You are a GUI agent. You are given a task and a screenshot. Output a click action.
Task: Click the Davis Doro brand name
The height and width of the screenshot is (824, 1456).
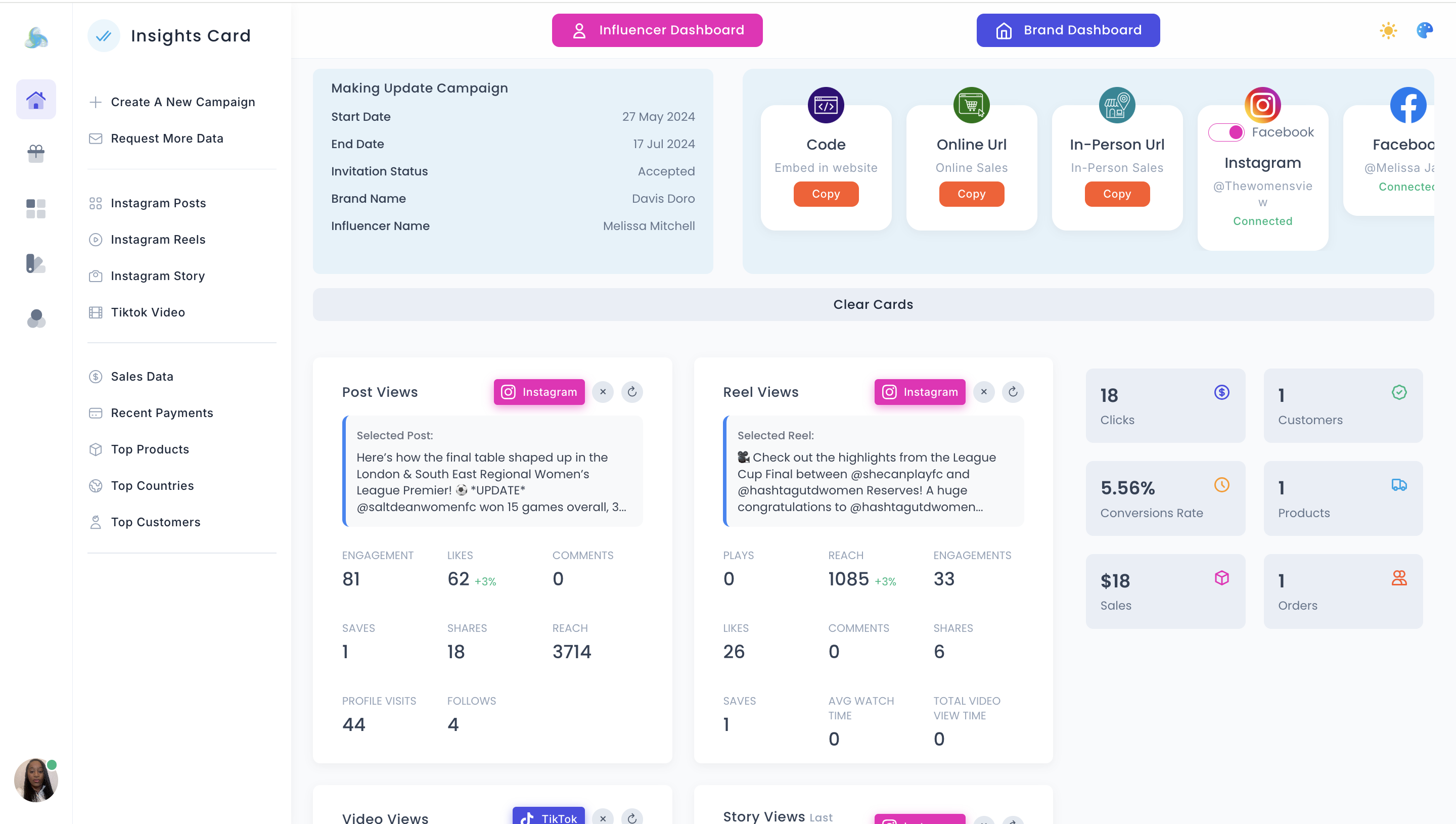coord(663,199)
